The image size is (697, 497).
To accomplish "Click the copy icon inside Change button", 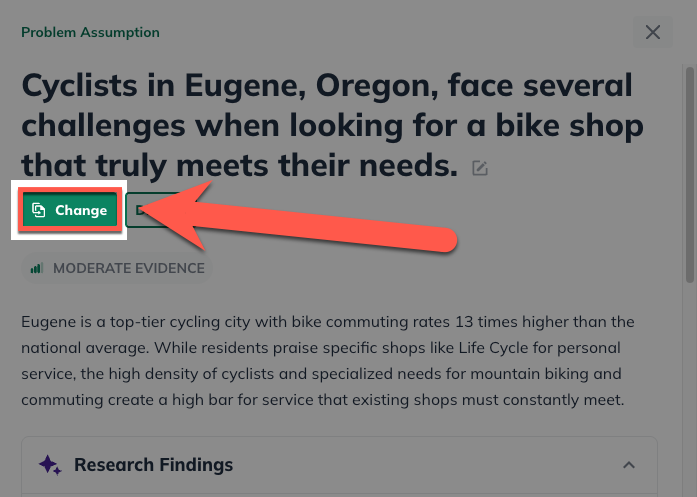I will [x=39, y=210].
